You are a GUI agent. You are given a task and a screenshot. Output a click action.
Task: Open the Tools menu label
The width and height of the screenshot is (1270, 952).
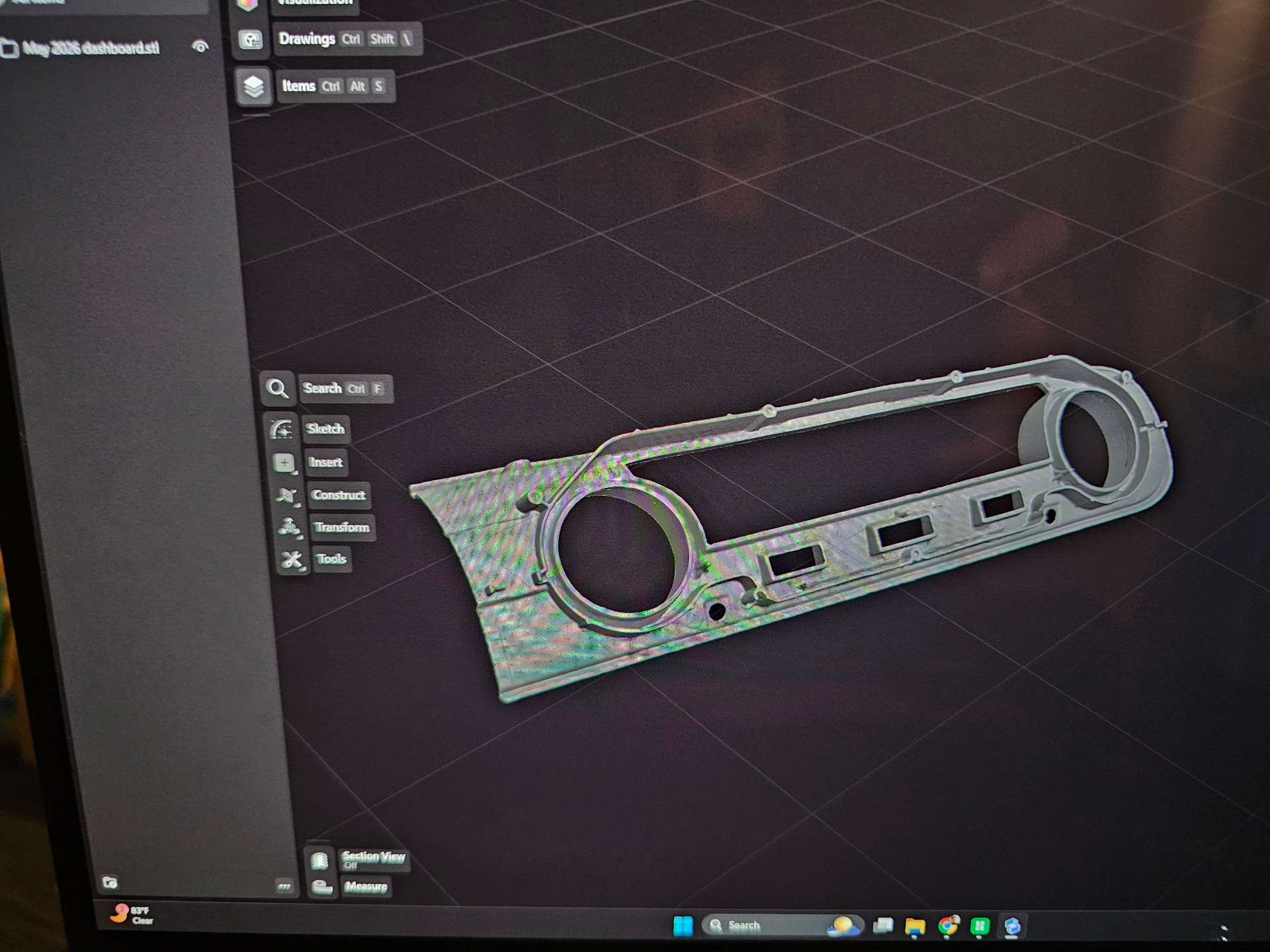click(332, 559)
